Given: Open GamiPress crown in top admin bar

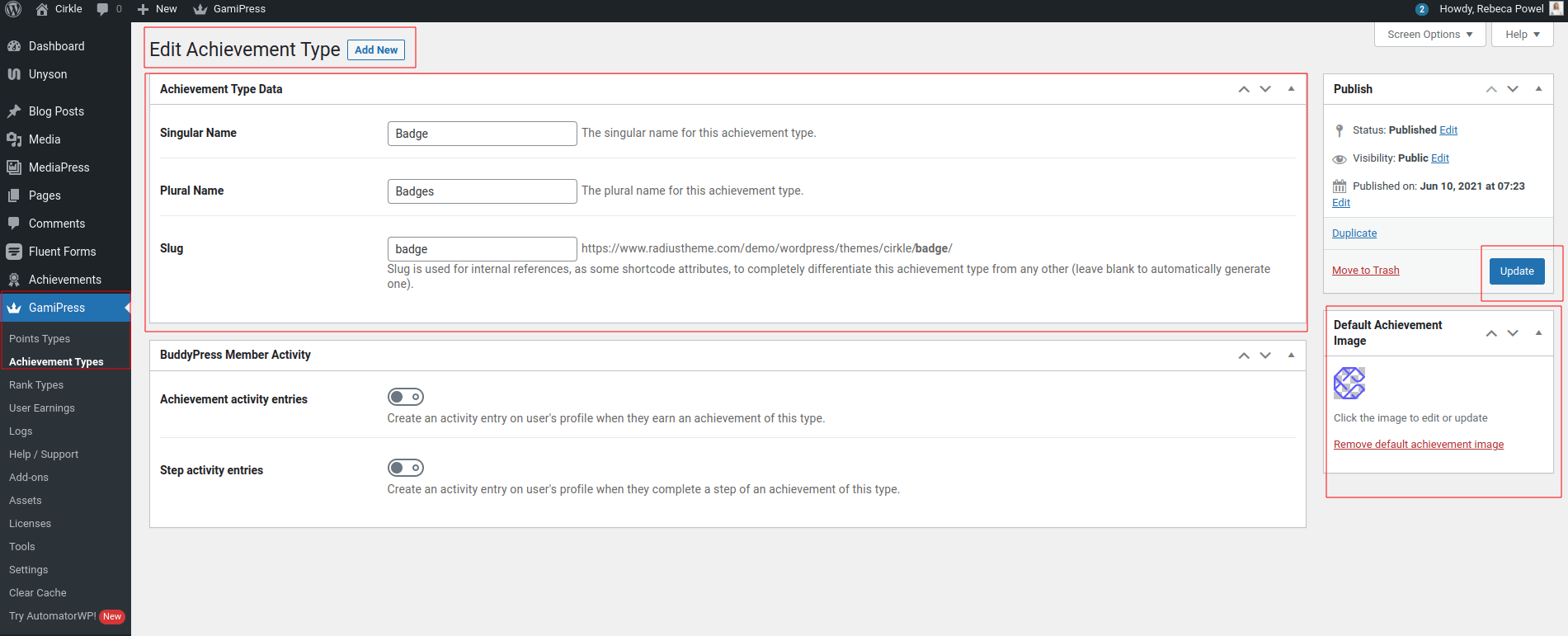Looking at the screenshot, I should coord(200,9).
